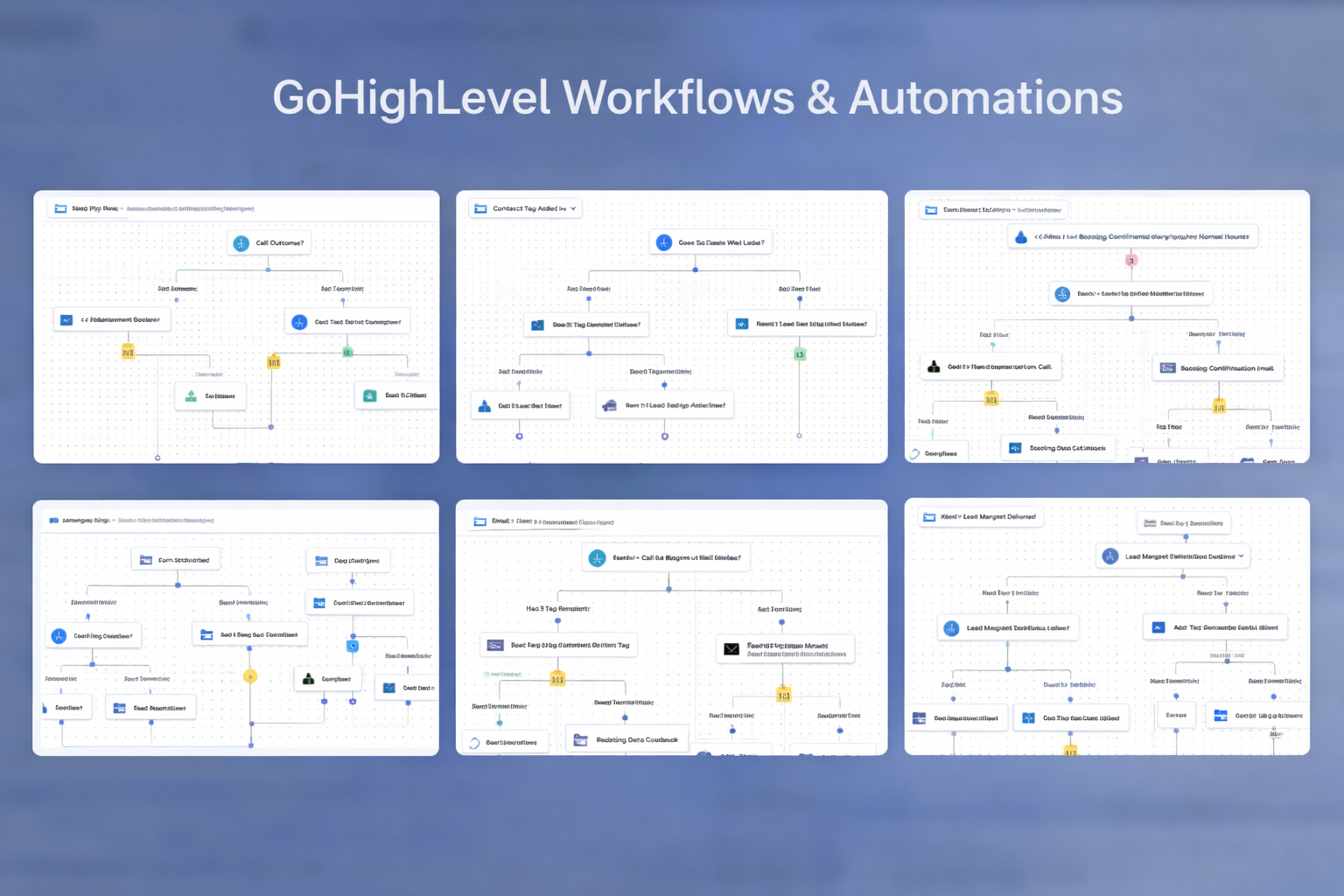Screen dimensions: 1344x896
Task: Open the Lead Magnet Delivered workflow title
Action: [x=980, y=517]
